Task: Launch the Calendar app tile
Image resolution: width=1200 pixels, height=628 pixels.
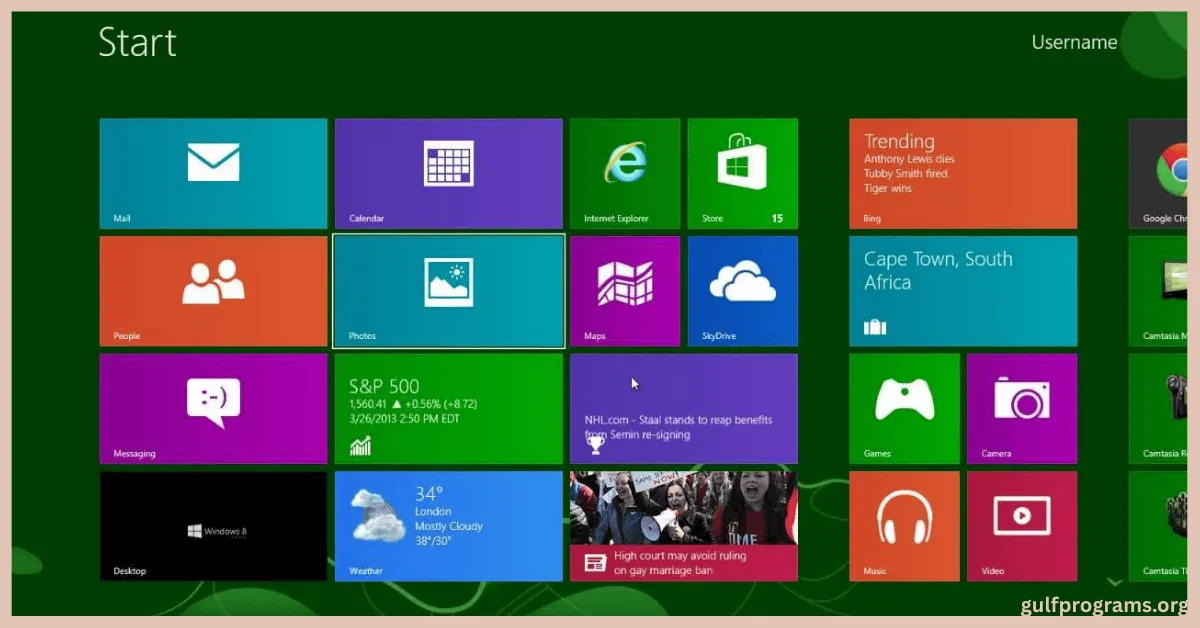Action: 448,173
